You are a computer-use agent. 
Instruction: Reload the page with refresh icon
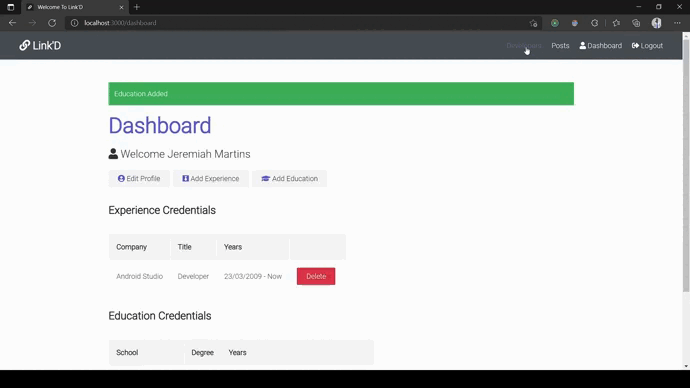click(x=52, y=23)
